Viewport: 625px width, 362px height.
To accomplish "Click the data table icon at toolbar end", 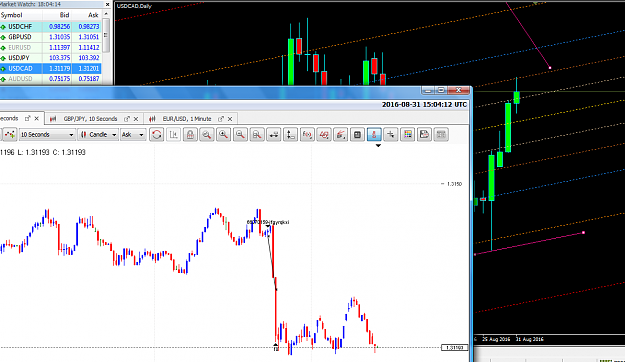I will coord(441,135).
